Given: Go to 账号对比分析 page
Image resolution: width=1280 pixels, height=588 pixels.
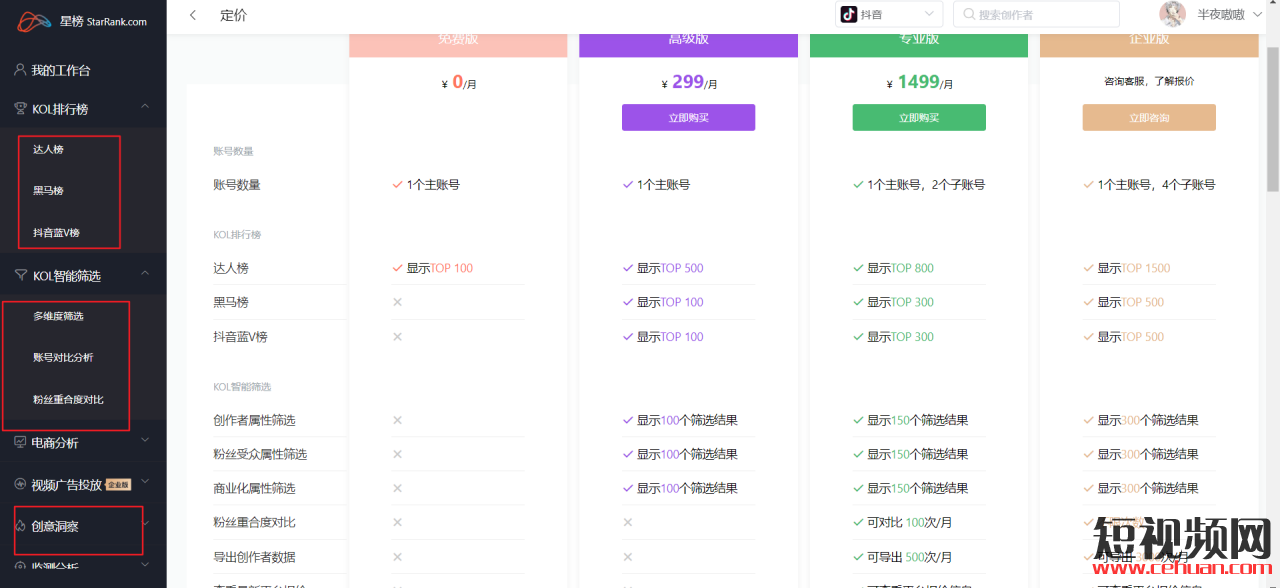Looking at the screenshot, I should click(63, 357).
